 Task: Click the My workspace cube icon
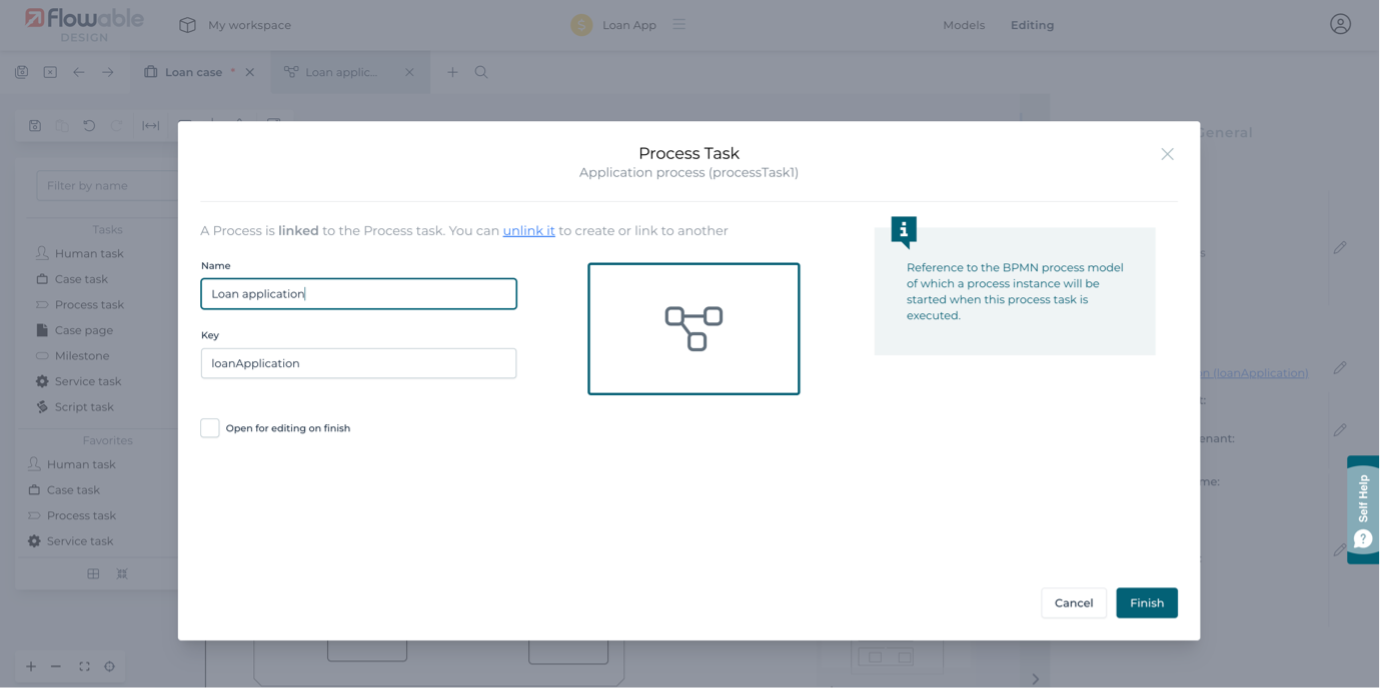tap(187, 25)
